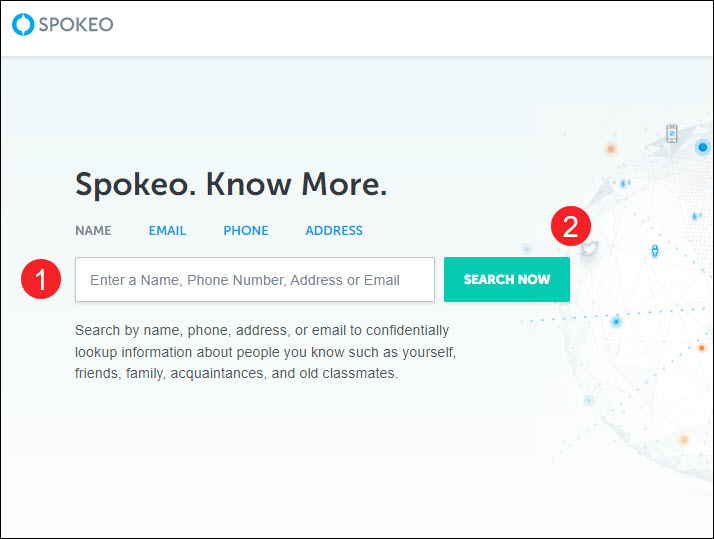Click the glowing blue node on the dotted line
714x539 pixels.
[x=616, y=322]
